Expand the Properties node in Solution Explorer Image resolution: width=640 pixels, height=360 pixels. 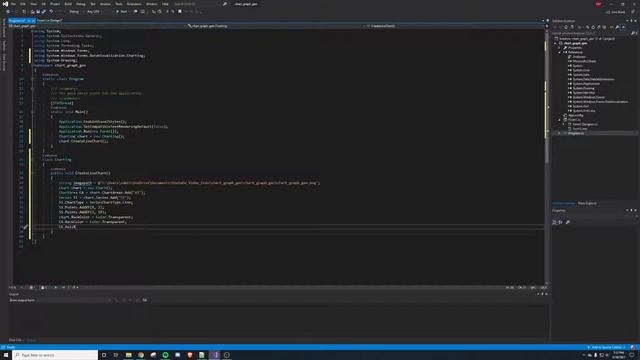(x=560, y=48)
